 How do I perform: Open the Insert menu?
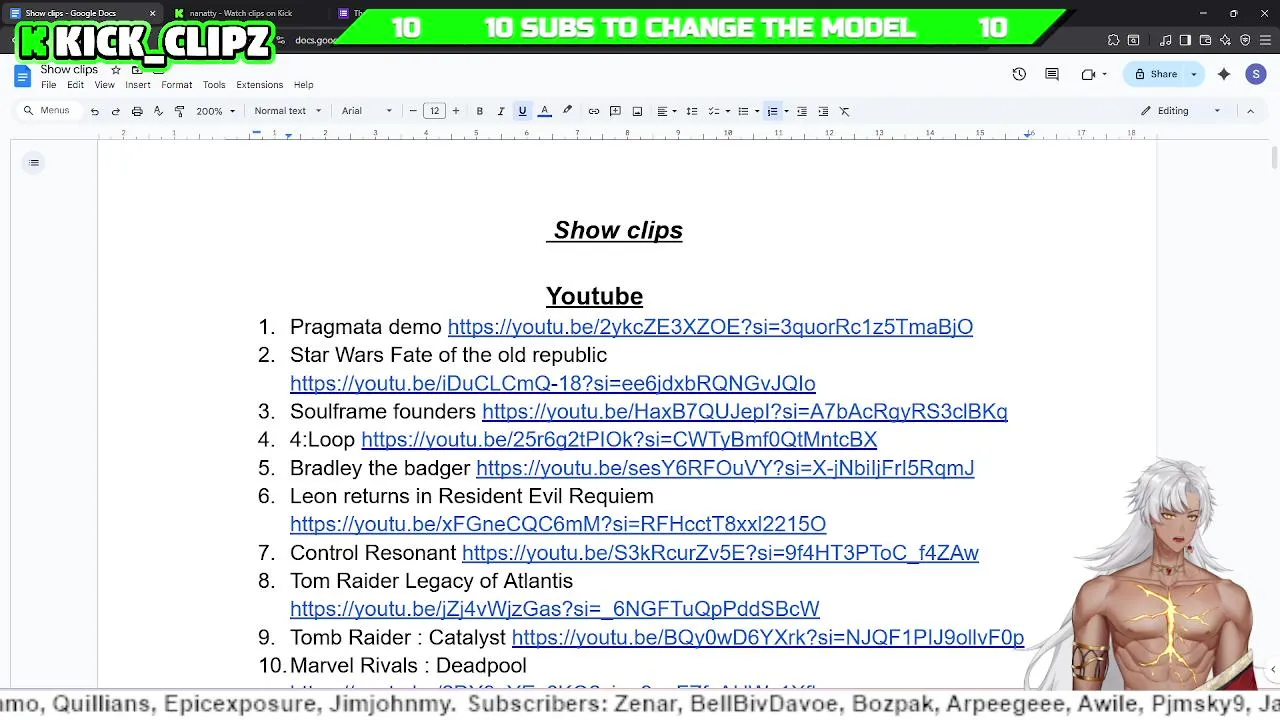tap(138, 85)
